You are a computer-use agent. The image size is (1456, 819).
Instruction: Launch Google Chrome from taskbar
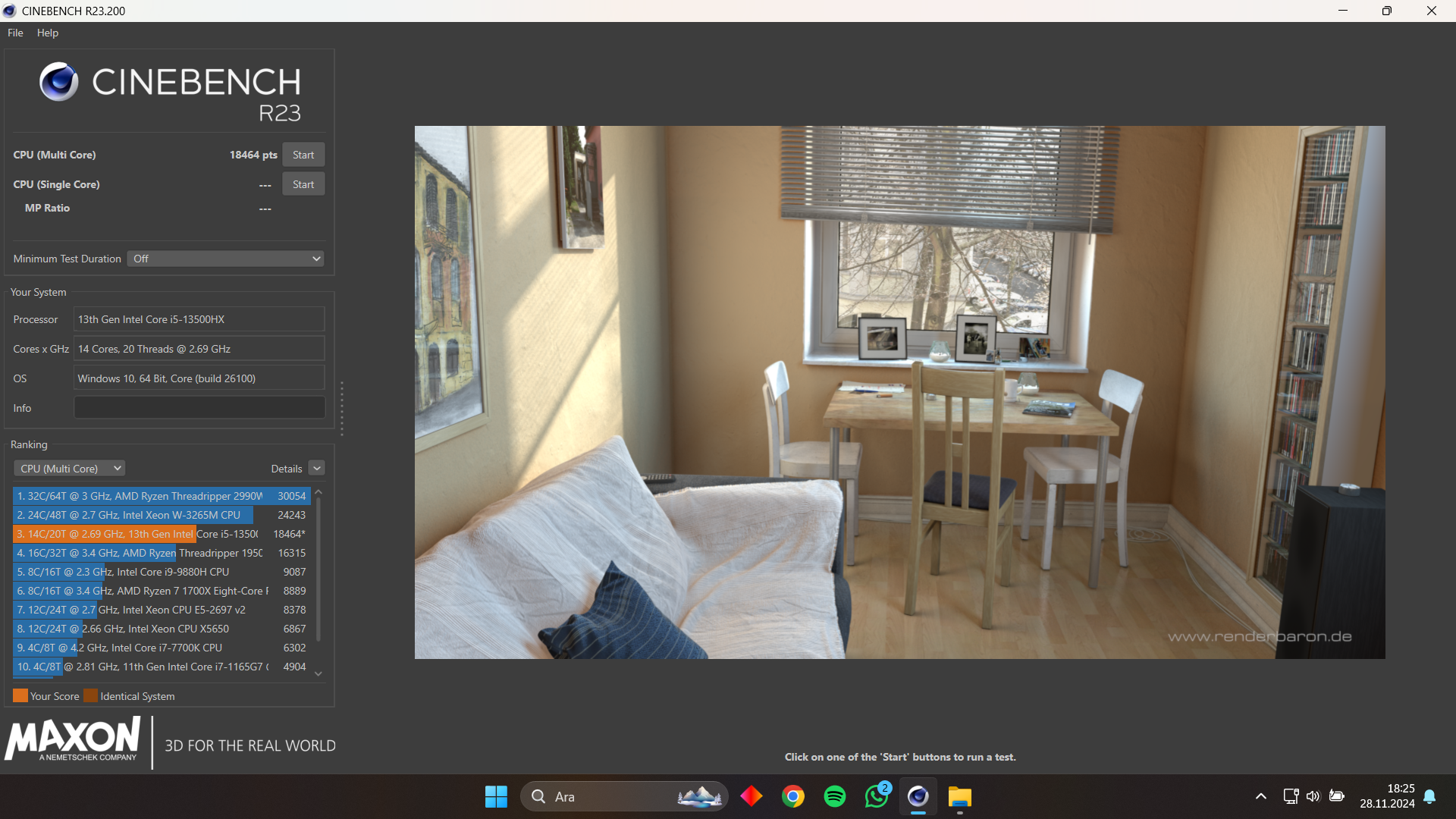pos(792,796)
